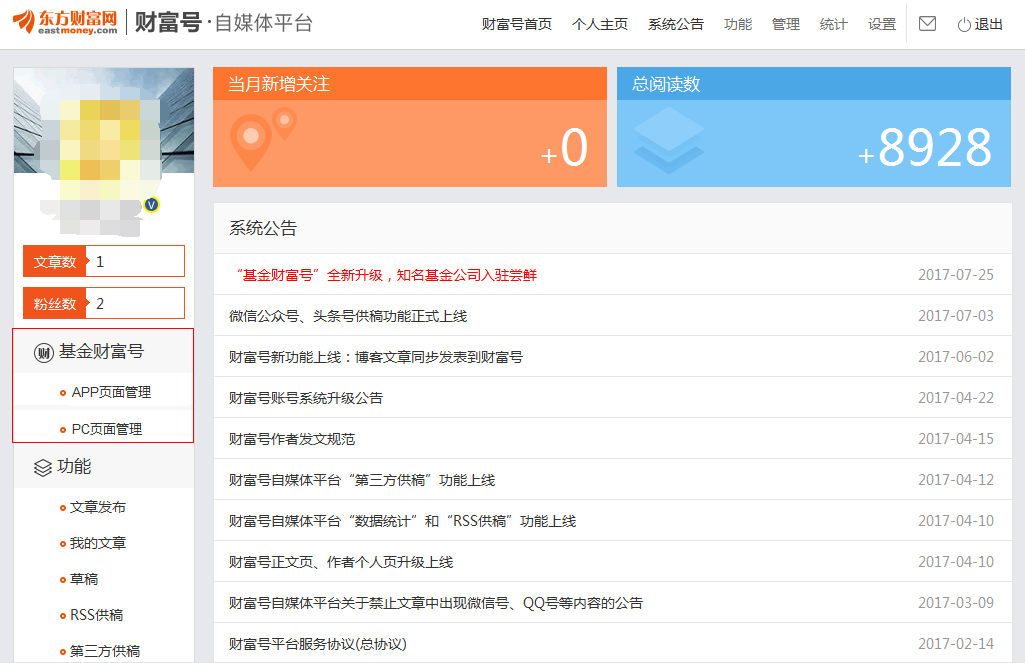
Task: Click the date 2017-02-14
Action: pyautogui.click(x=956, y=644)
